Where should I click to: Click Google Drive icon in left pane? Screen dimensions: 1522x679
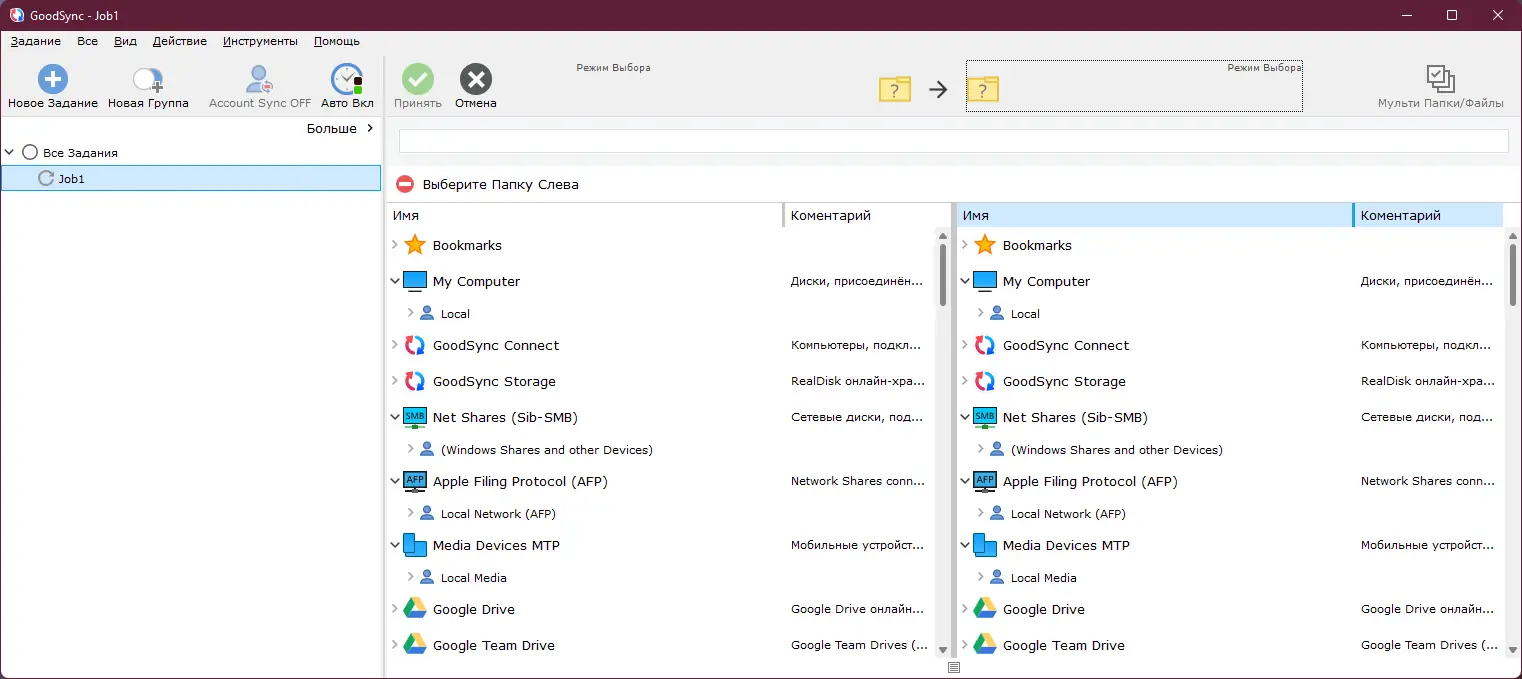415,609
